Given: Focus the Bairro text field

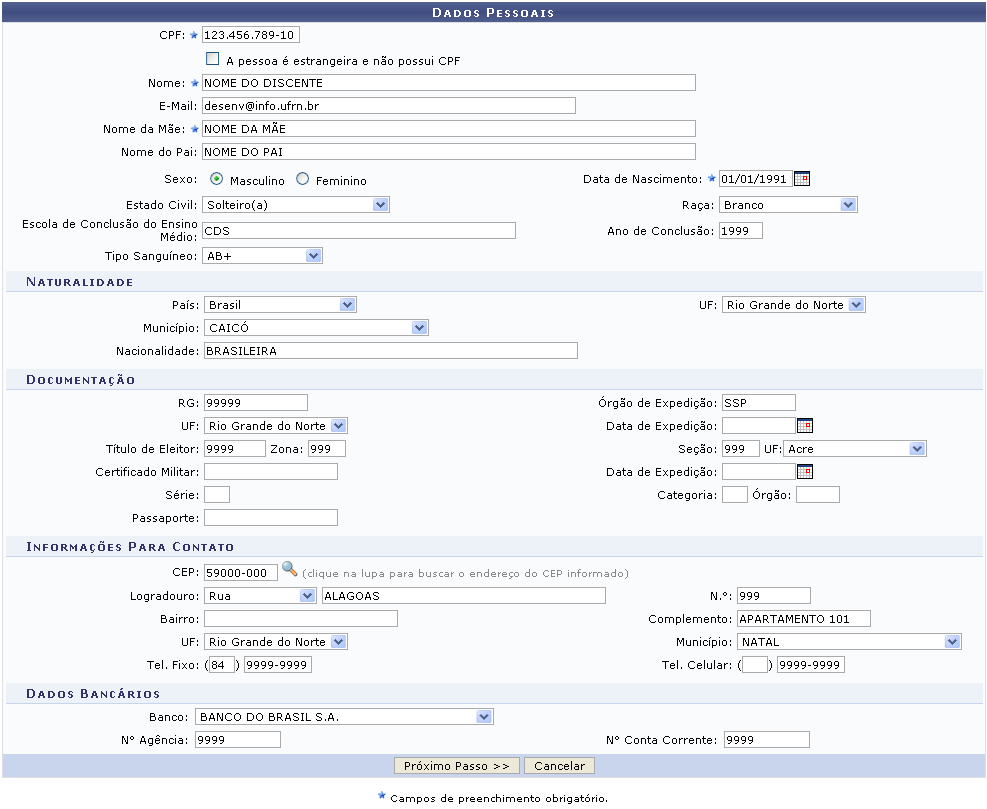Looking at the screenshot, I should (x=300, y=619).
